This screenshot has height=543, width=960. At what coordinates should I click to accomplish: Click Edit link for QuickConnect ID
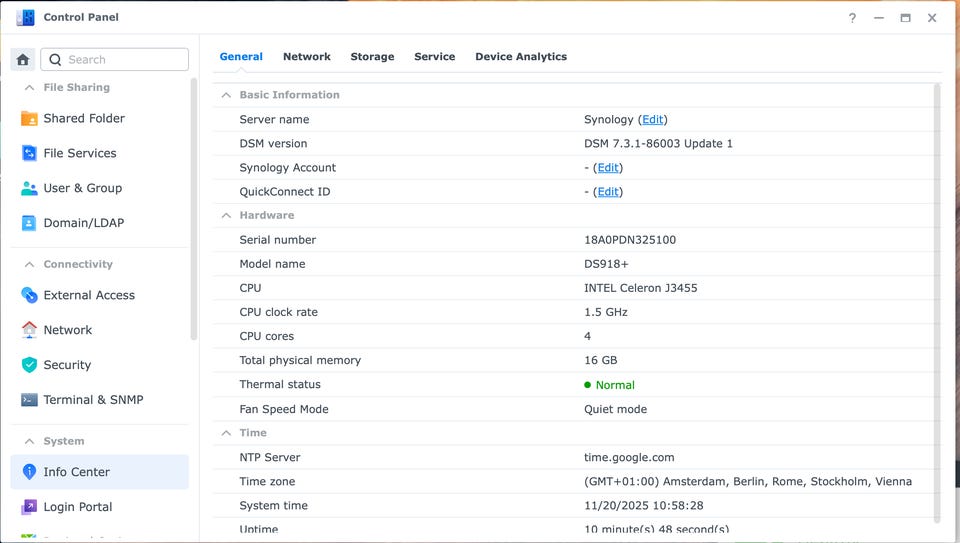[x=608, y=192]
